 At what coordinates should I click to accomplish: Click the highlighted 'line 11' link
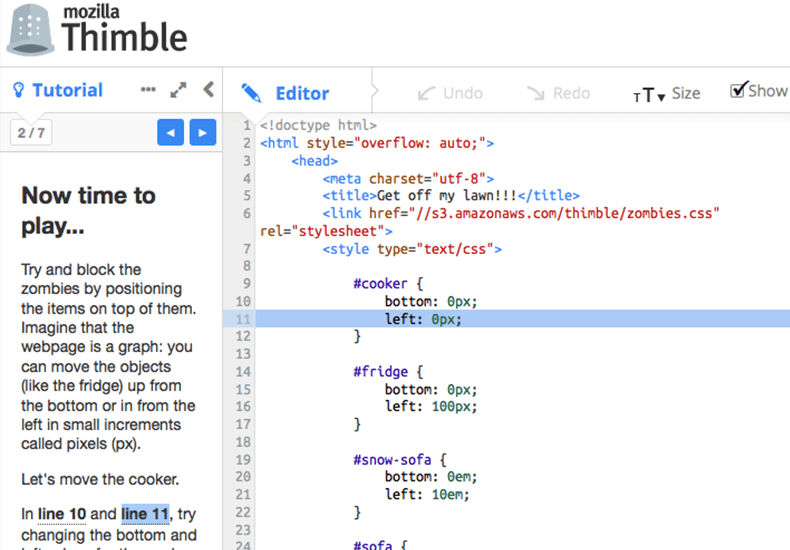[x=145, y=514]
